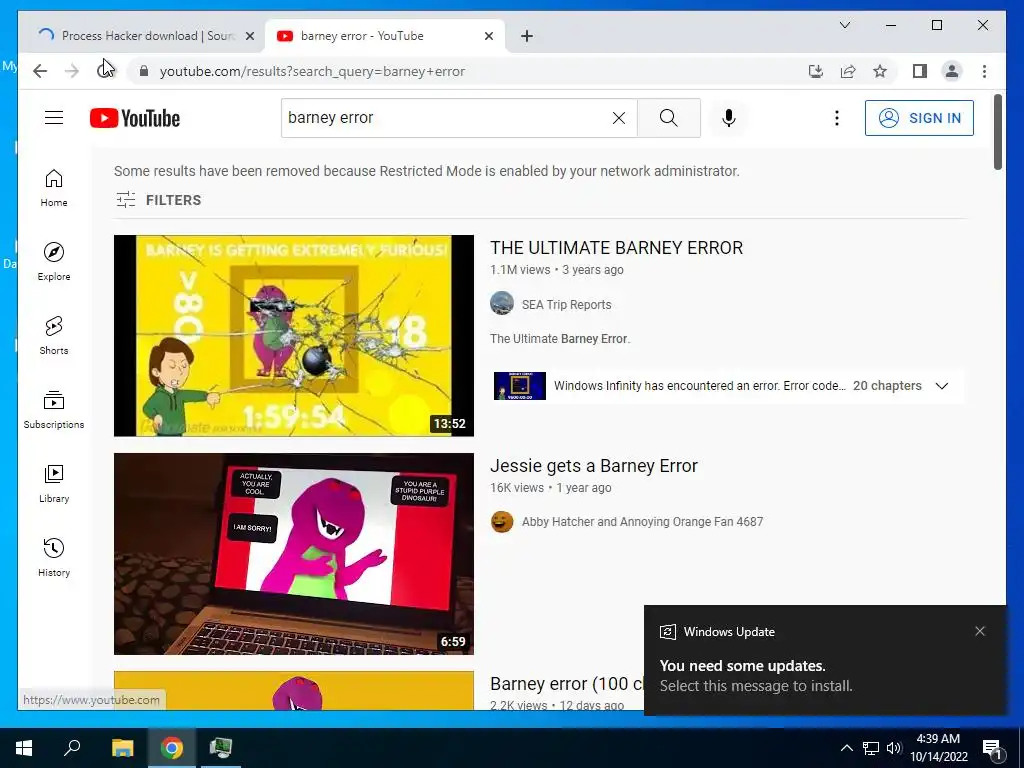Open the network tray icon
The width and height of the screenshot is (1024, 768).
tap(871, 748)
